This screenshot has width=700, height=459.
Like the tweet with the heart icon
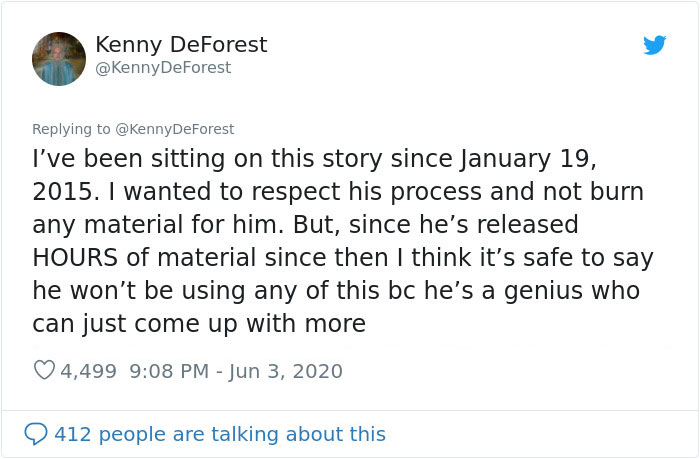[44, 371]
